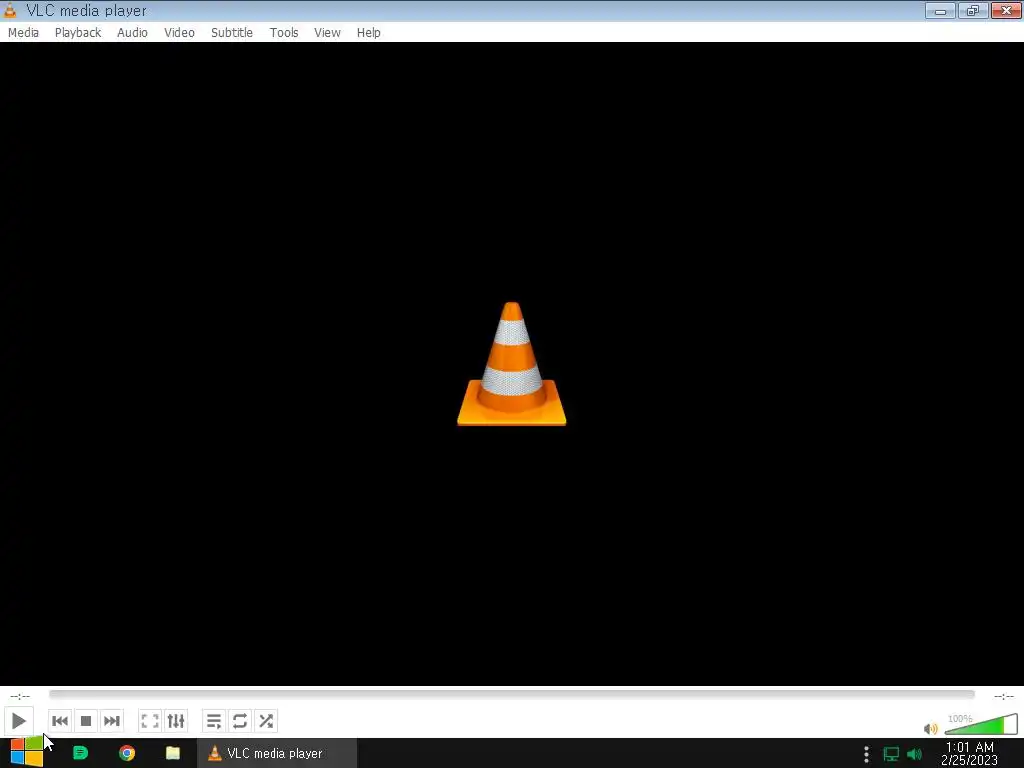Click the VLC cone in video area
The height and width of the screenshot is (768, 1024).
(511, 364)
